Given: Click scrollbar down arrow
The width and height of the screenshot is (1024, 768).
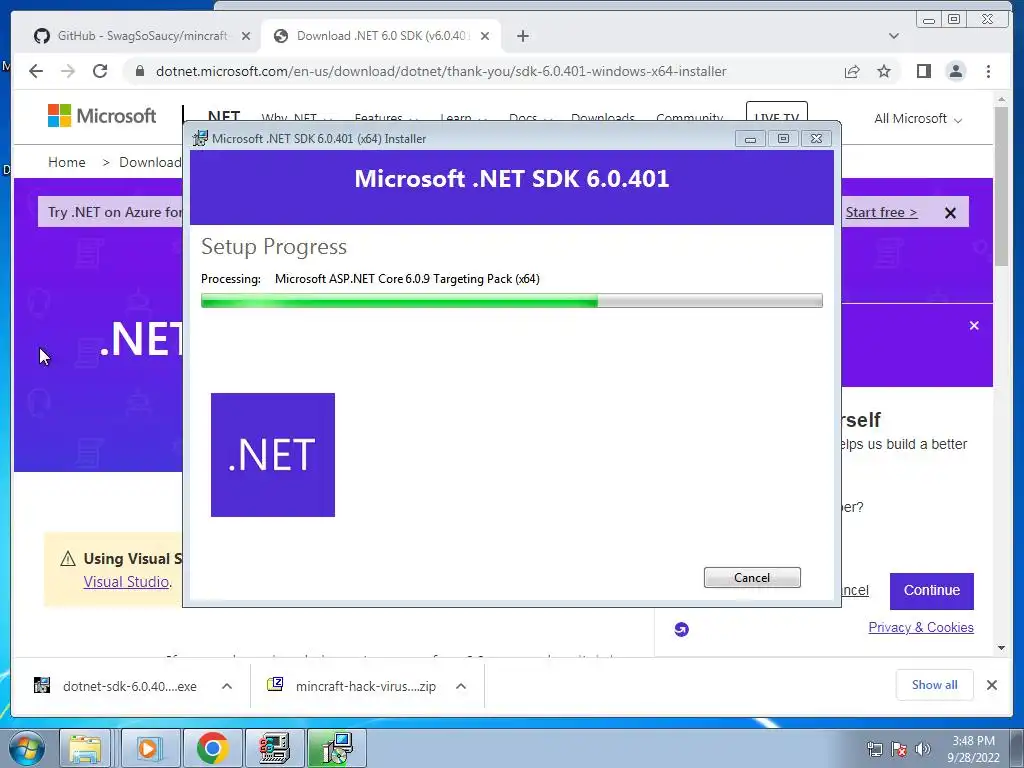Looking at the screenshot, I should point(1001,648).
